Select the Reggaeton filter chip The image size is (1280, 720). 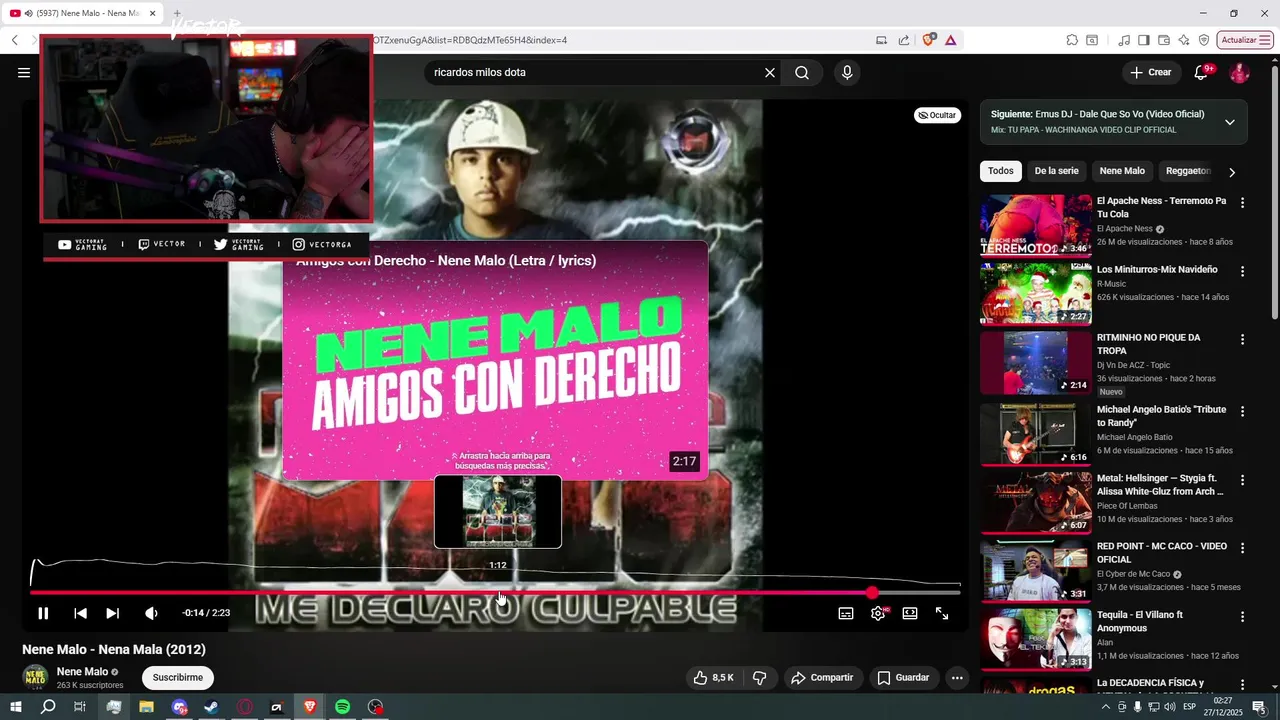(x=1188, y=171)
